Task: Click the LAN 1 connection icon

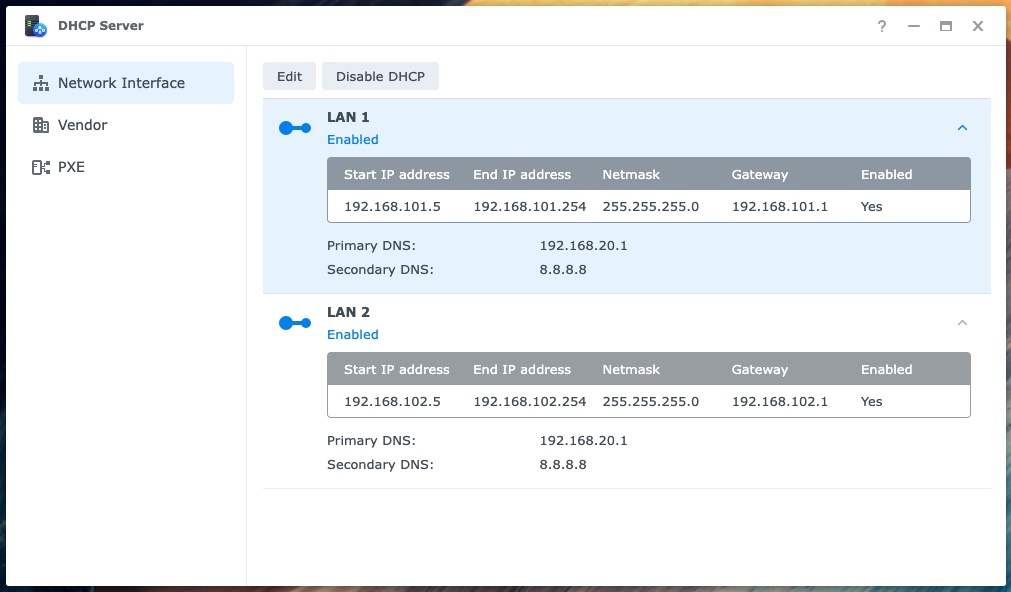Action: tap(294, 128)
